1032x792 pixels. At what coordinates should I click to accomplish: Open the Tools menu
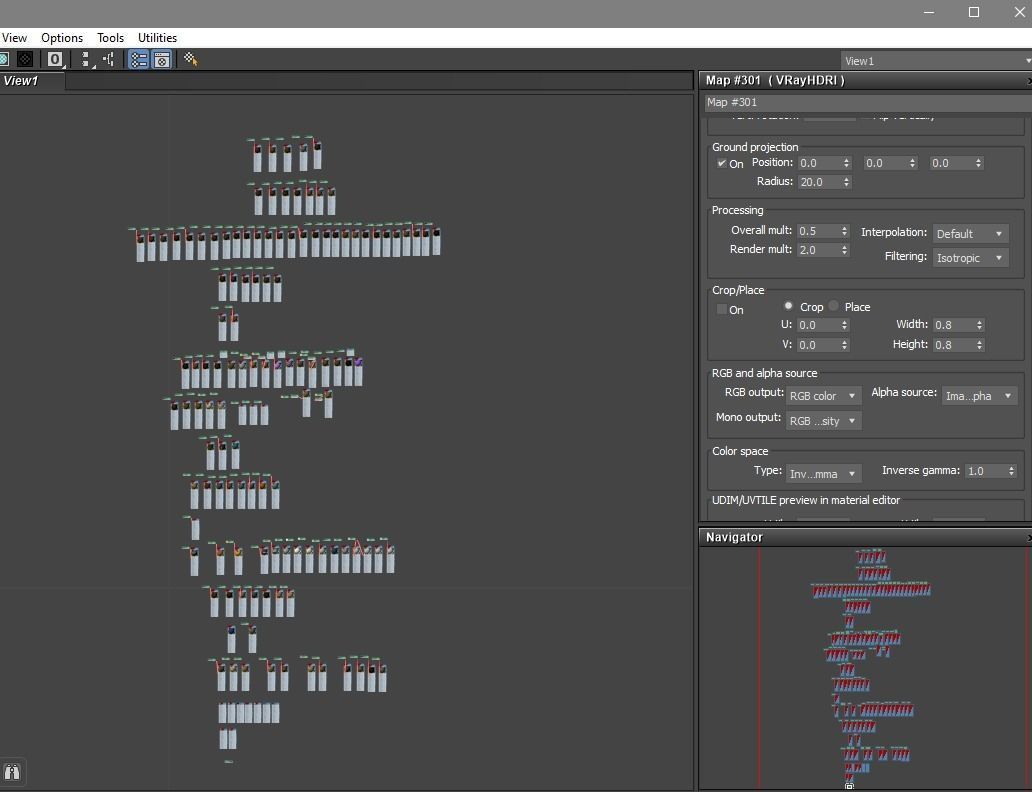click(111, 38)
